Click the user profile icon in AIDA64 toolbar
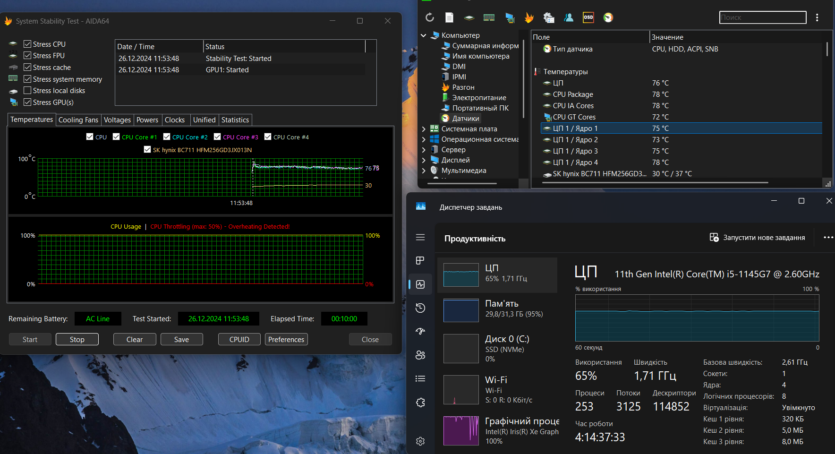Screen dimensions: 835x454 [569, 18]
